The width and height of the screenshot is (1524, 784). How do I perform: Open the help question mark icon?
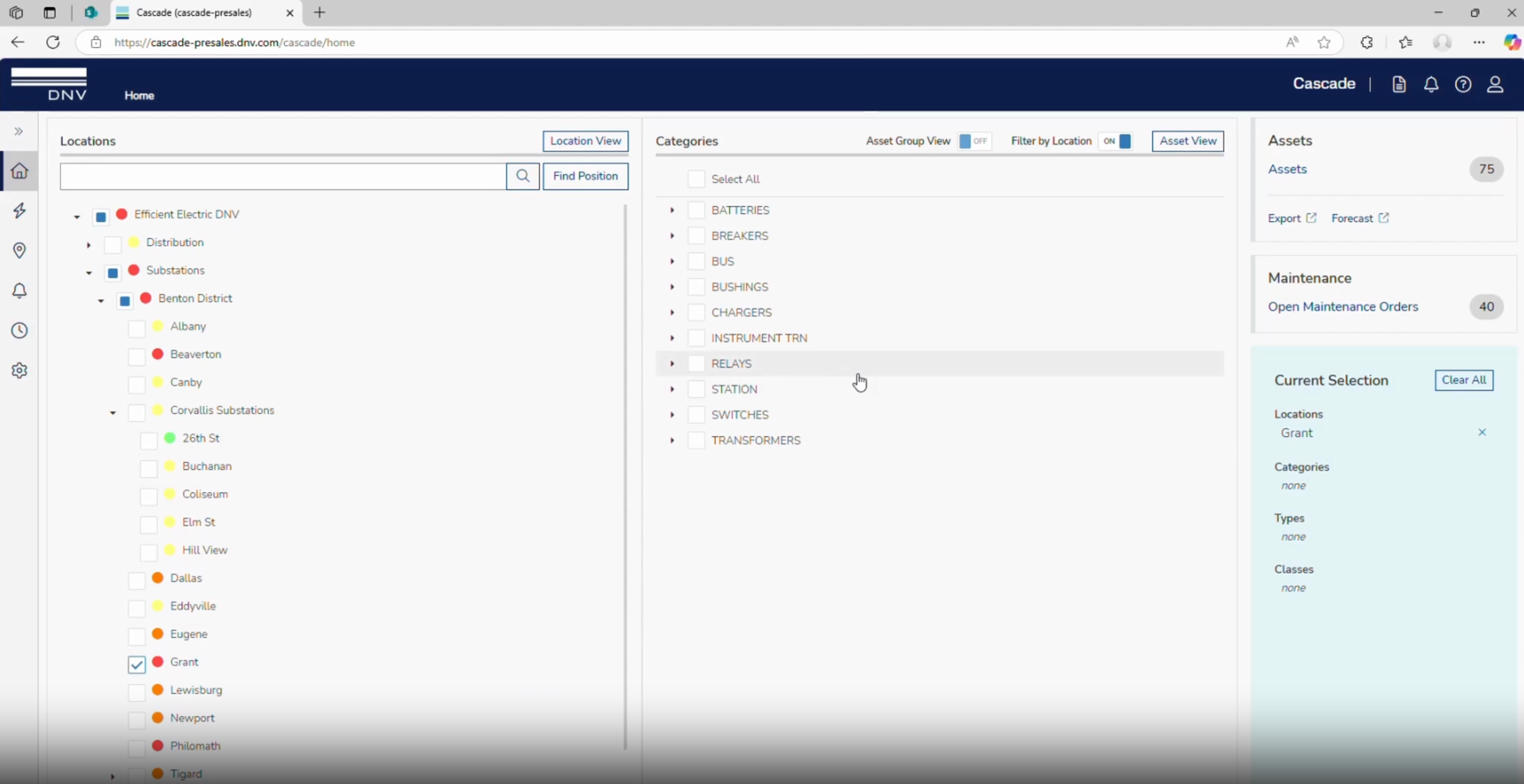pos(1463,84)
